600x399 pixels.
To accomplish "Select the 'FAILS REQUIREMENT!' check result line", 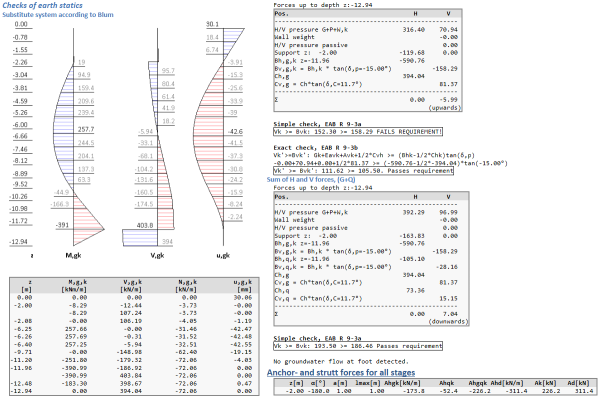I will pos(358,132).
